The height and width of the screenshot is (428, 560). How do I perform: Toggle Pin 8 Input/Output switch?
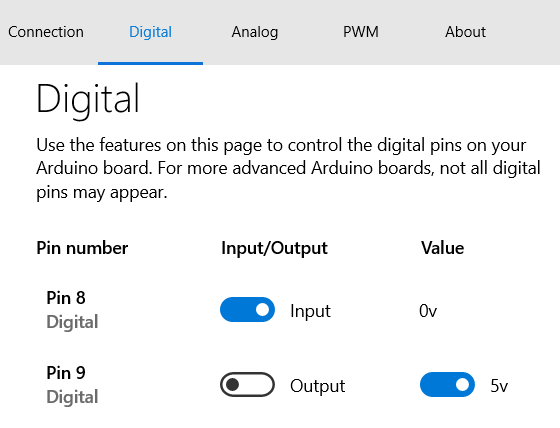(x=247, y=310)
